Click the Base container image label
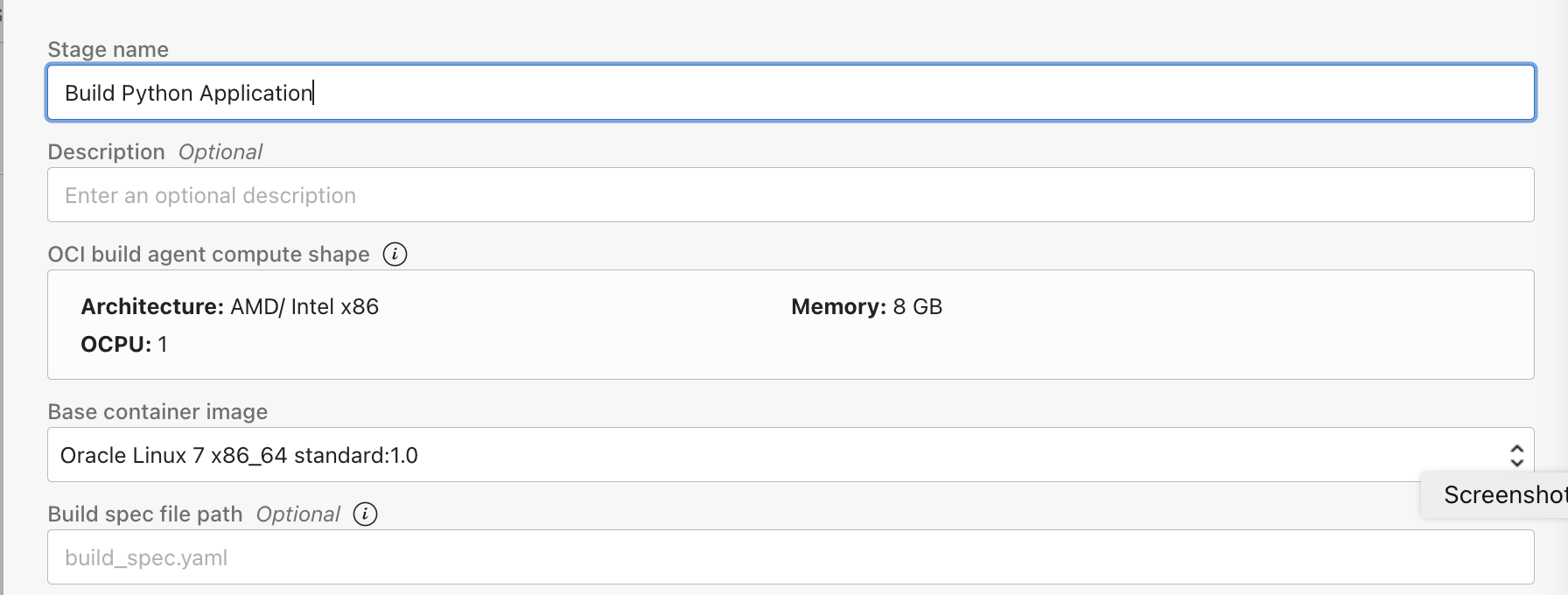 point(157,412)
